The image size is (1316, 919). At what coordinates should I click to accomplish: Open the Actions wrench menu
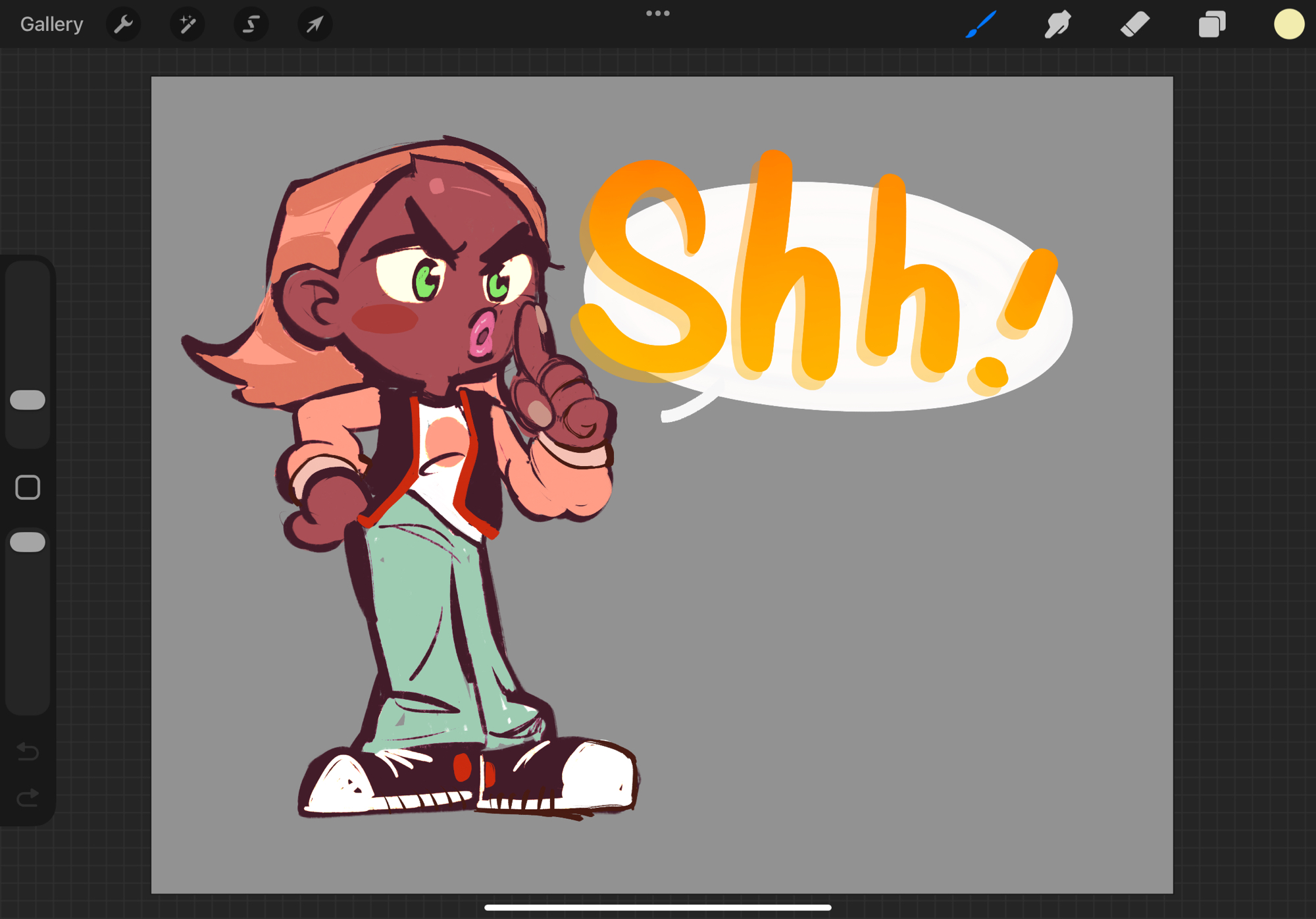[x=123, y=24]
